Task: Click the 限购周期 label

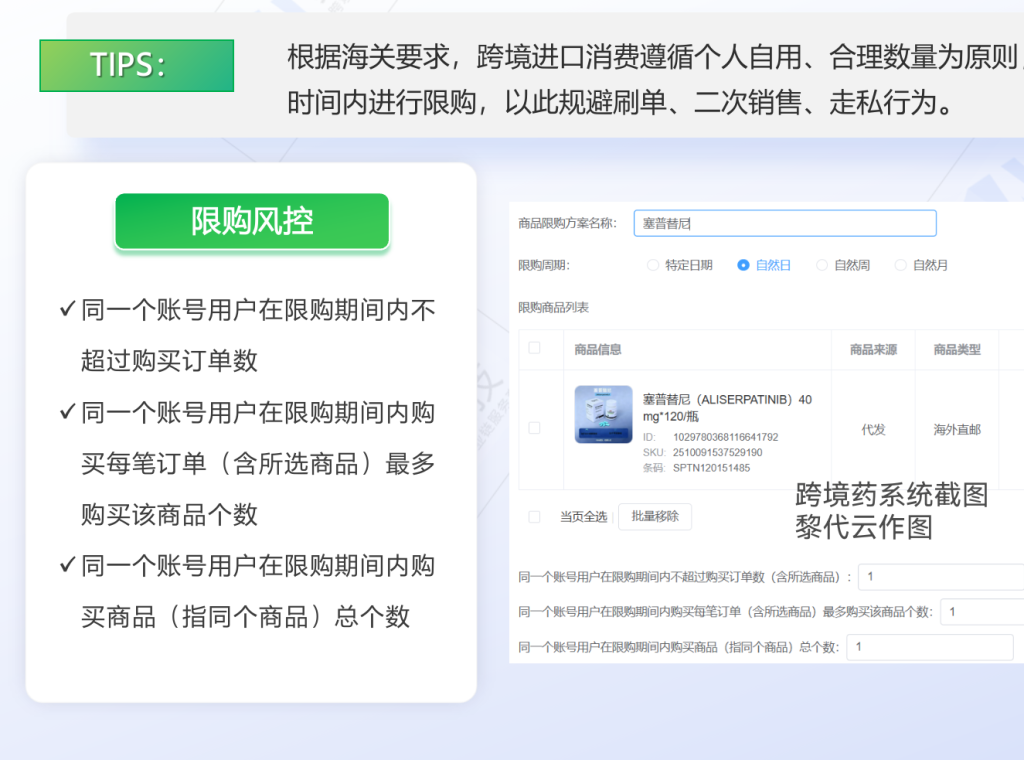Action: tap(544, 265)
